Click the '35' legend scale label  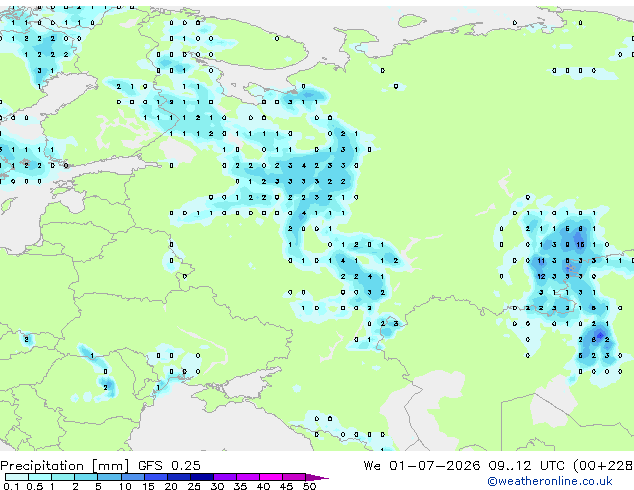(x=240, y=486)
